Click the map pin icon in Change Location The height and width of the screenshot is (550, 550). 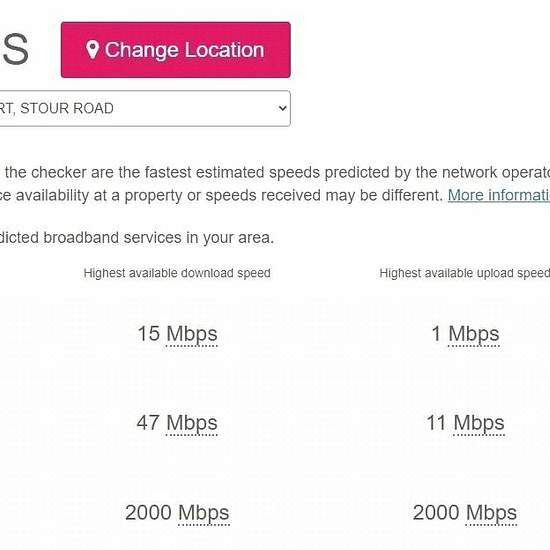click(x=92, y=50)
